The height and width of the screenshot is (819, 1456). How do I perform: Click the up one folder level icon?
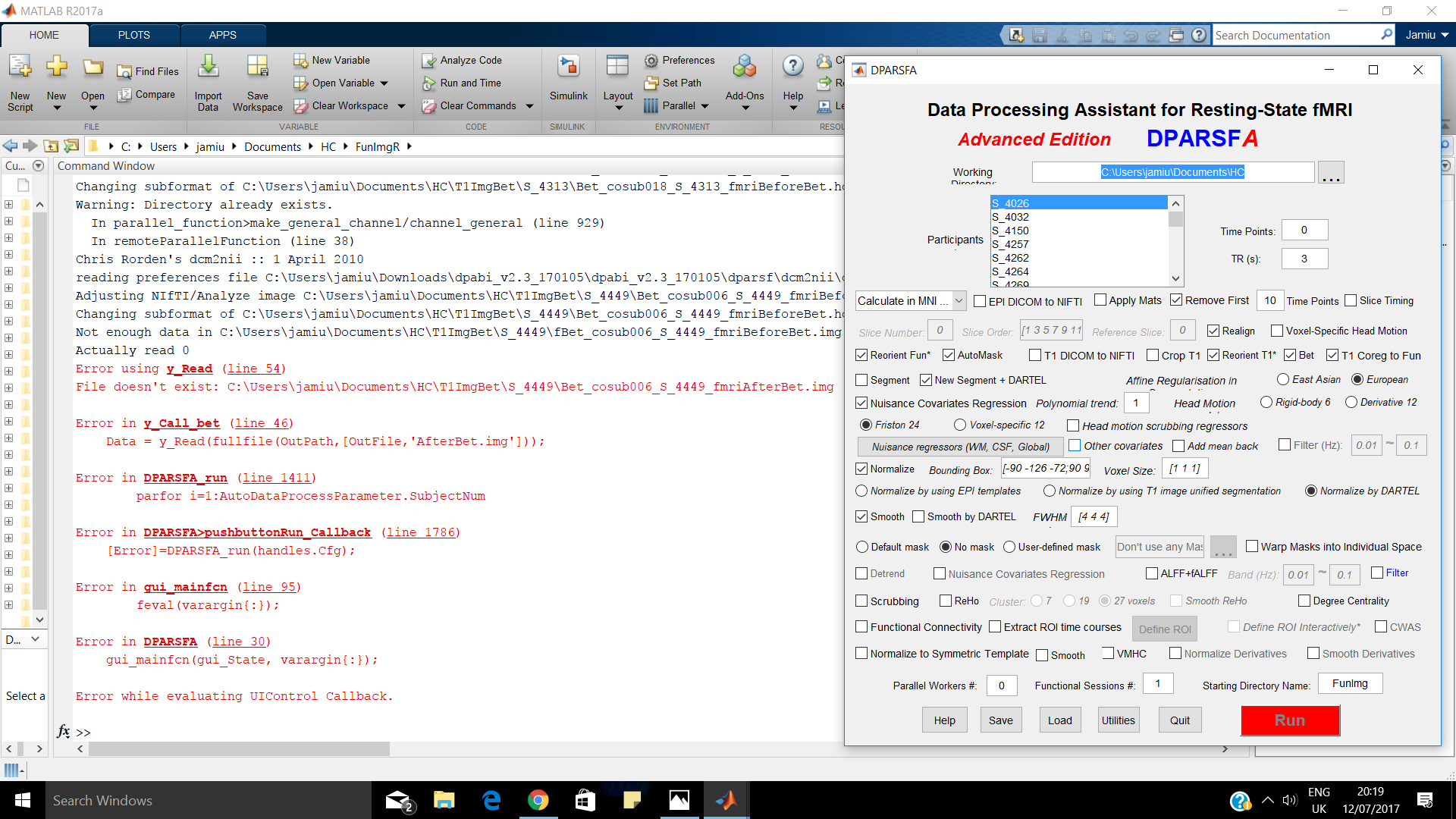(51, 146)
